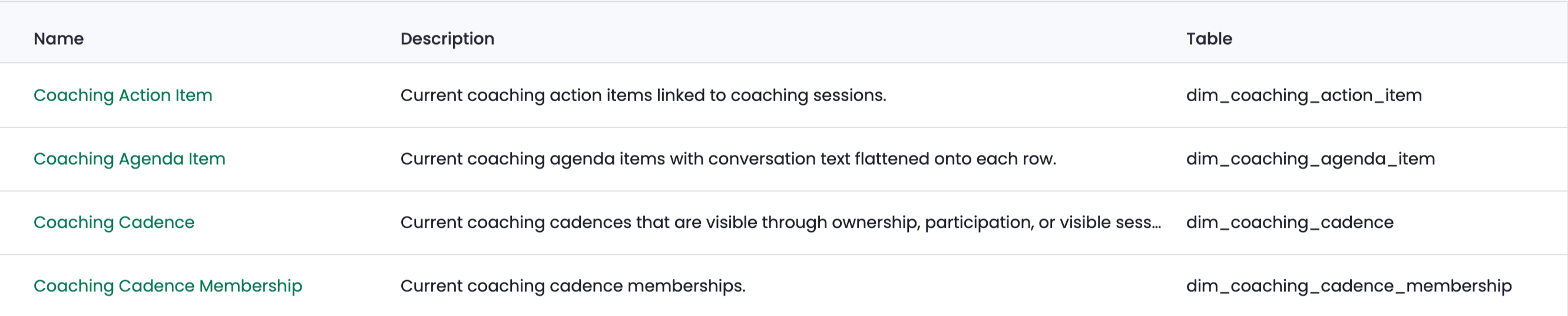Click the truncated coaching cadences visibility description
Image resolution: width=1568 pixels, height=316 pixels.
(781, 222)
